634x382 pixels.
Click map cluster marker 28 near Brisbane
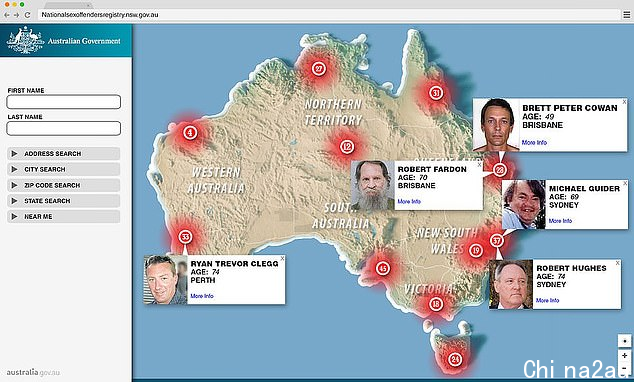coord(500,170)
